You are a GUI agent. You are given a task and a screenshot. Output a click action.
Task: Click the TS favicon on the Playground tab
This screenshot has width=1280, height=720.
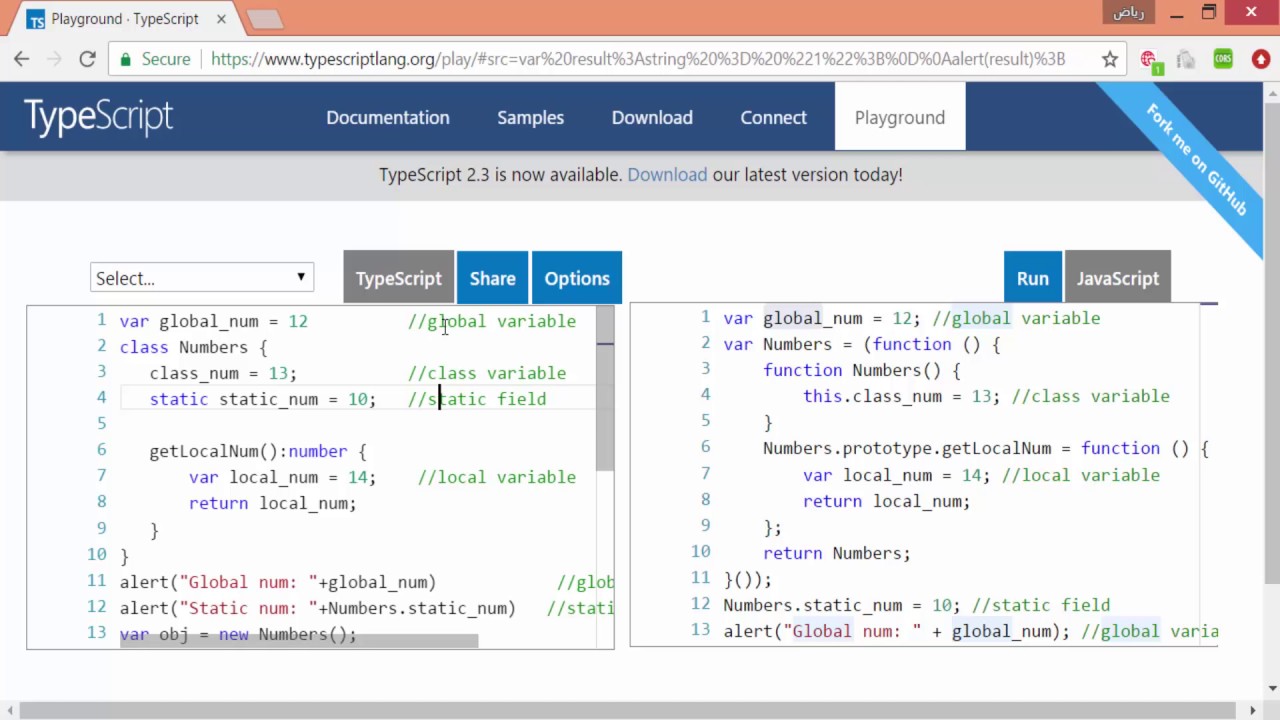click(36, 19)
